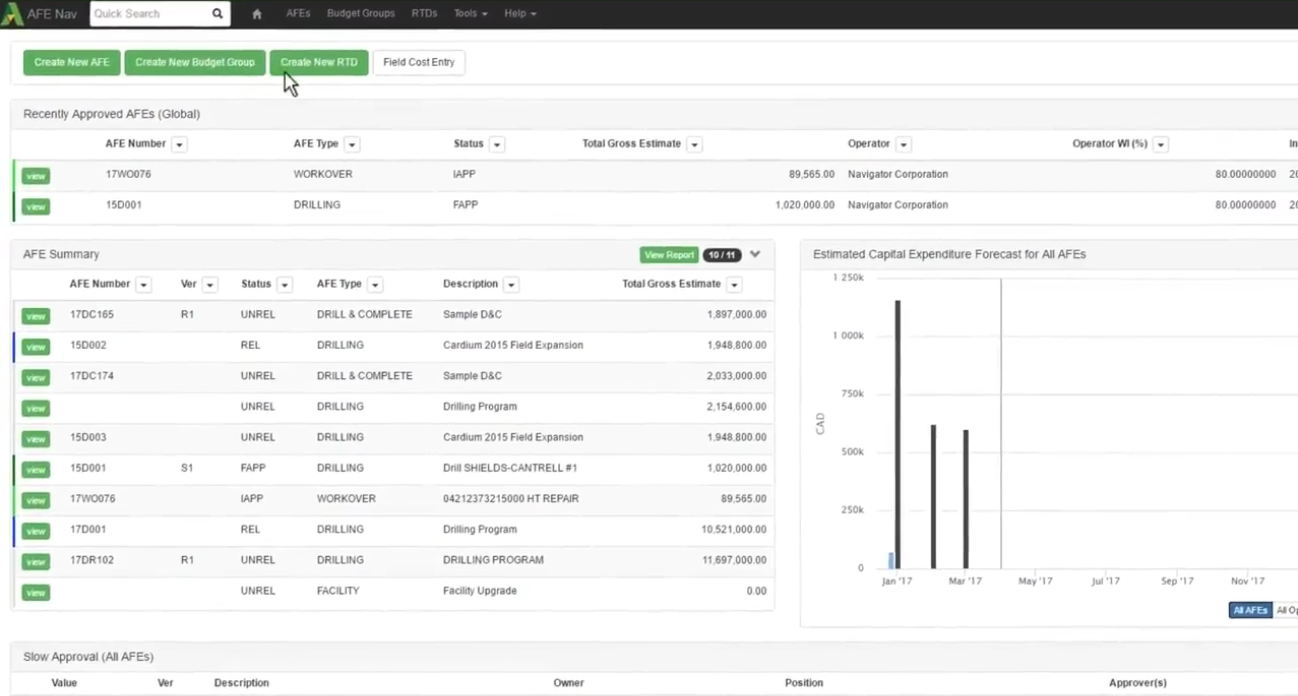The width and height of the screenshot is (1298, 696).
Task: Open the Operator column dropdown
Action: tap(903, 145)
